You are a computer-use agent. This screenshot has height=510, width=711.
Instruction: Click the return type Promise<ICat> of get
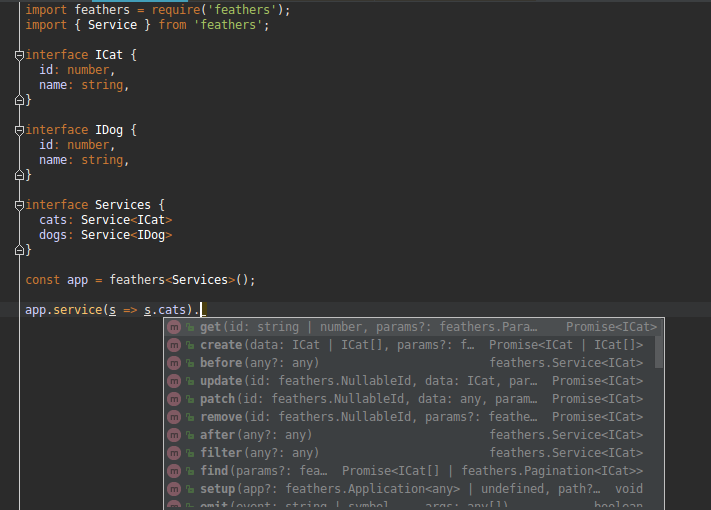click(611, 327)
